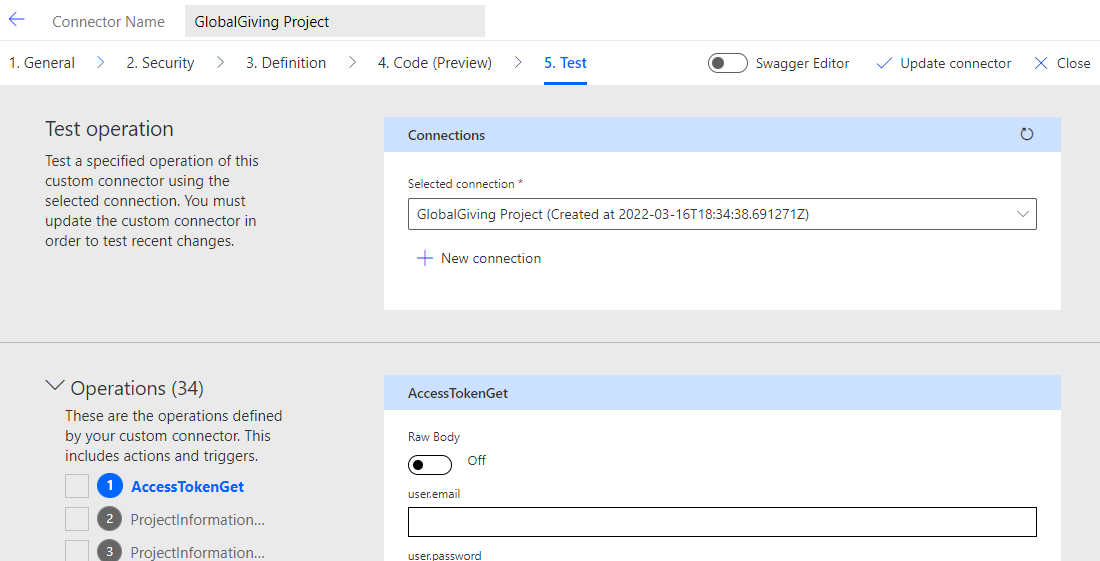This screenshot has width=1100, height=561.
Task: Toggle the Swagger Editor switch
Action: click(727, 63)
